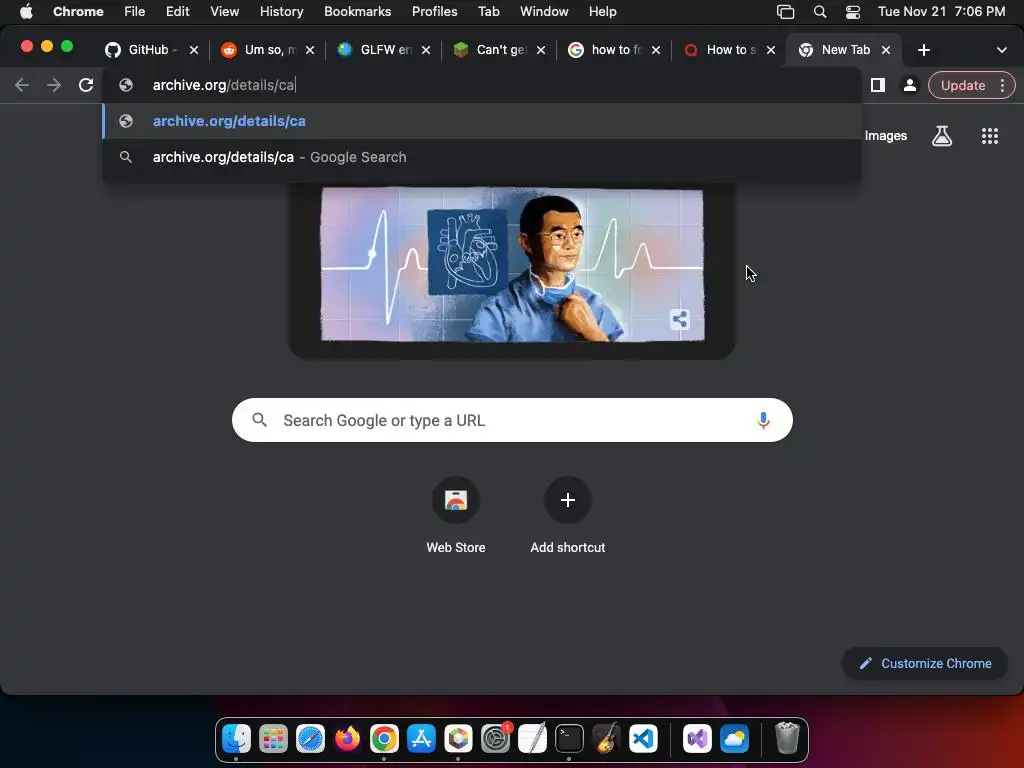Open the Profiles menu
1024x768 pixels.
tap(434, 12)
